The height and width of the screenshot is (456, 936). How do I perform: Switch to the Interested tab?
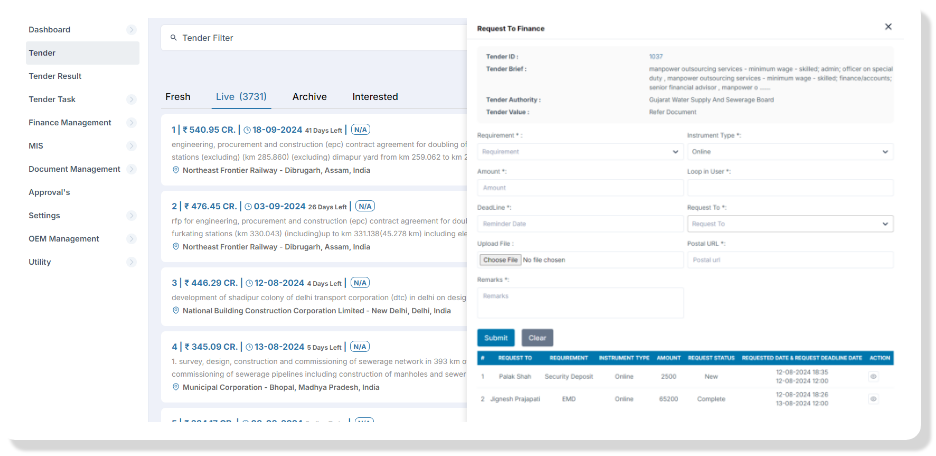click(375, 97)
